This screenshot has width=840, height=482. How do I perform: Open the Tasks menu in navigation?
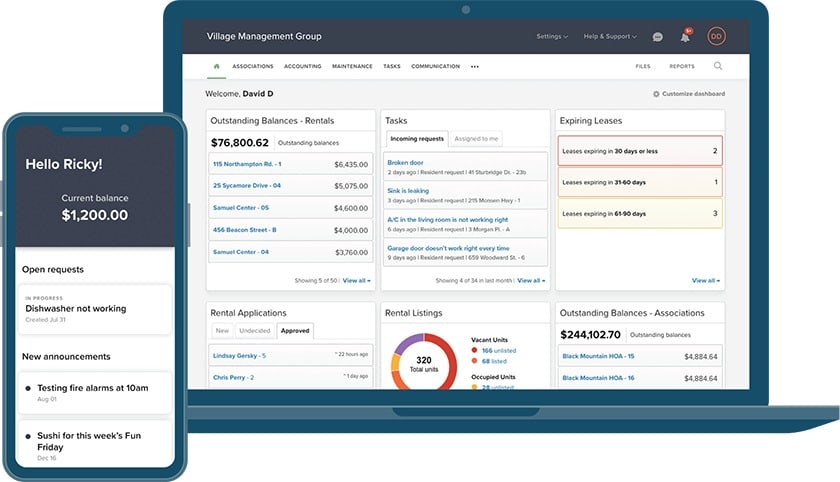(392, 66)
